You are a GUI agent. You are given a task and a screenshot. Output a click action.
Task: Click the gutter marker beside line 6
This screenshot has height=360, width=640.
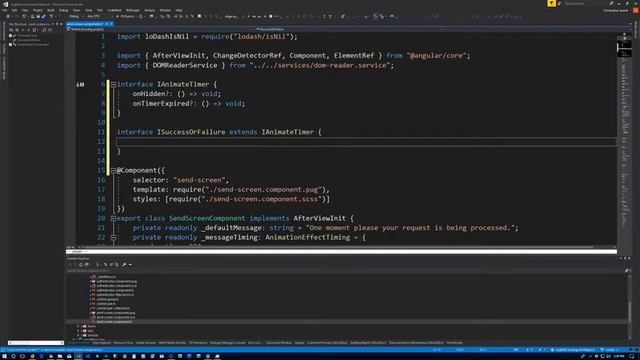(80, 84)
